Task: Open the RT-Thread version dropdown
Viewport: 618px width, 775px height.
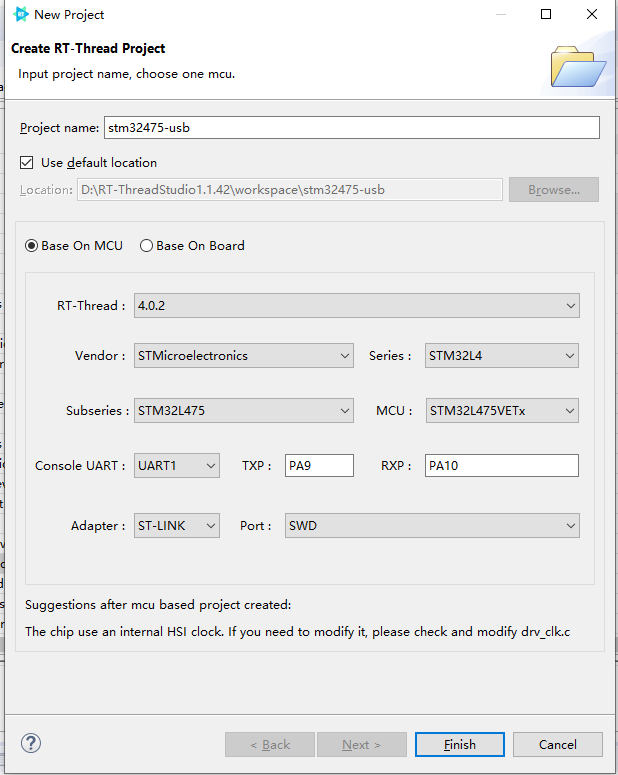Action: [x=356, y=305]
